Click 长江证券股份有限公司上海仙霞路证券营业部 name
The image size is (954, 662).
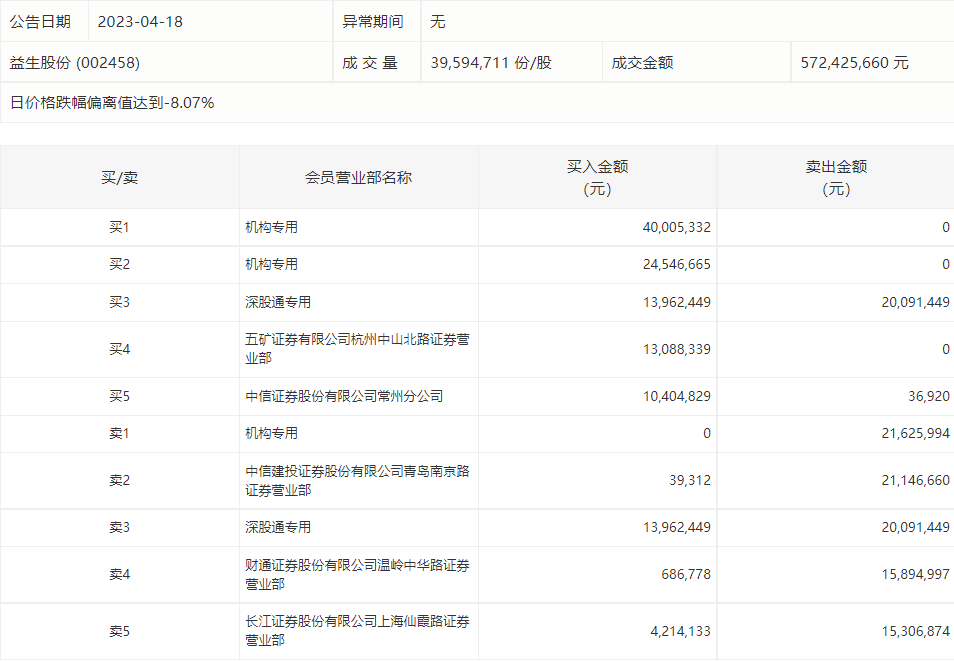click(357, 631)
